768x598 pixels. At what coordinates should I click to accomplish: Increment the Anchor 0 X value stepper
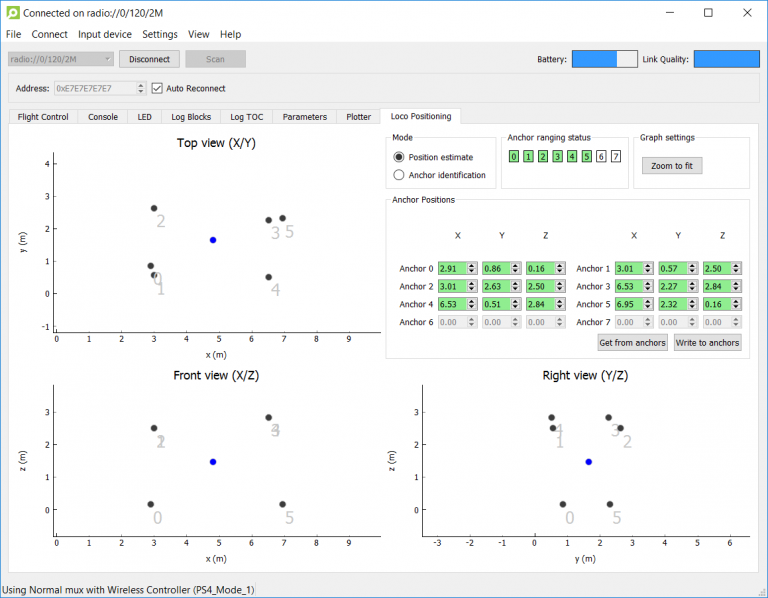[472, 266]
